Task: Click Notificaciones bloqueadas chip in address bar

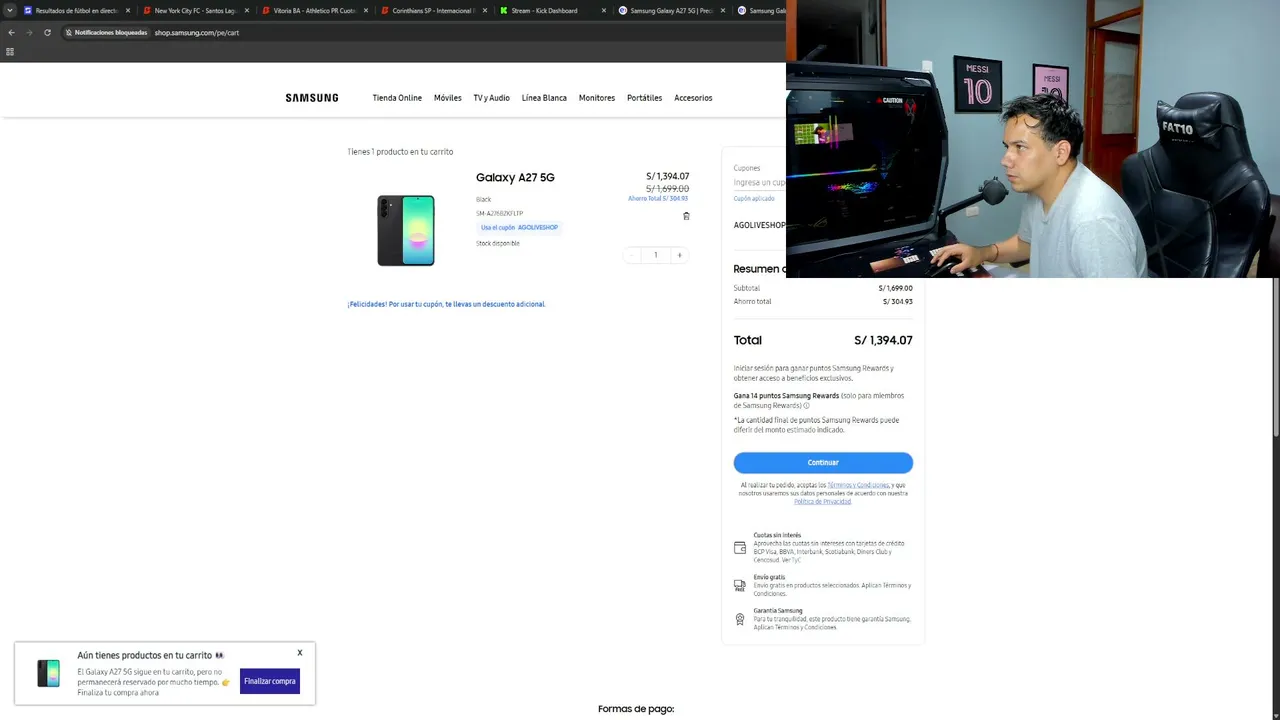Action: tap(106, 33)
